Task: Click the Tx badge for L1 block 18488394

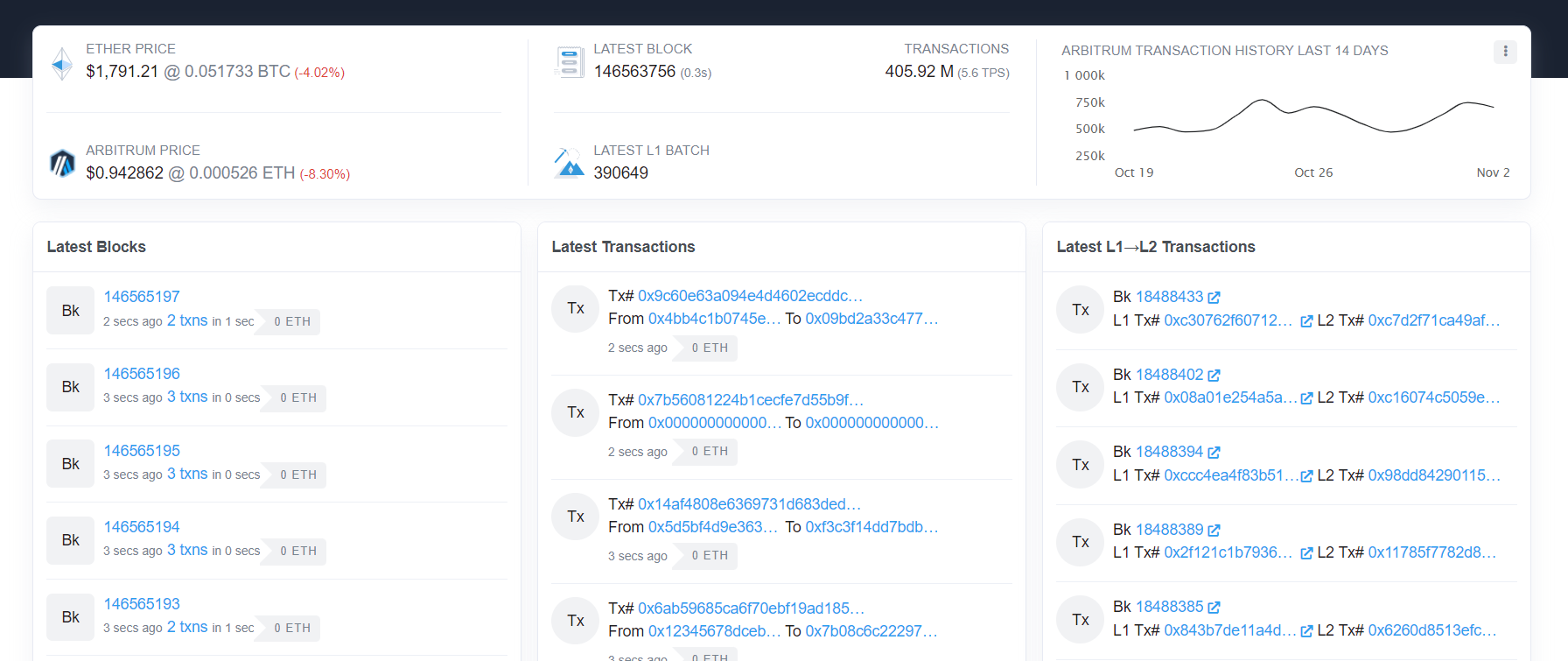Action: pyautogui.click(x=1081, y=465)
